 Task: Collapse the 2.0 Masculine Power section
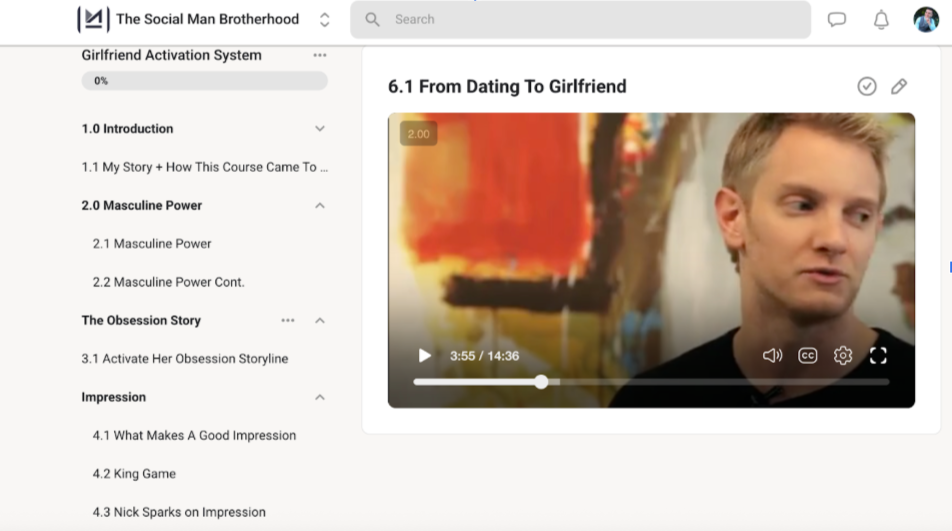pos(320,206)
